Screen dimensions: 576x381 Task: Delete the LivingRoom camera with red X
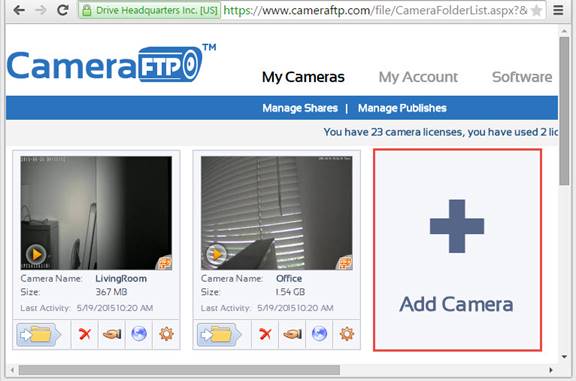coord(85,334)
